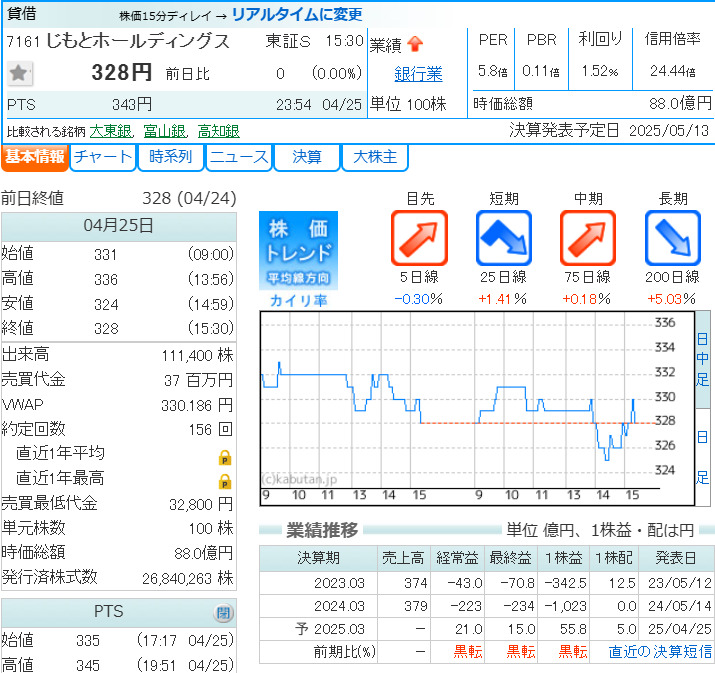
Task: Click the カイリ率 label link
Action: (x=298, y=300)
